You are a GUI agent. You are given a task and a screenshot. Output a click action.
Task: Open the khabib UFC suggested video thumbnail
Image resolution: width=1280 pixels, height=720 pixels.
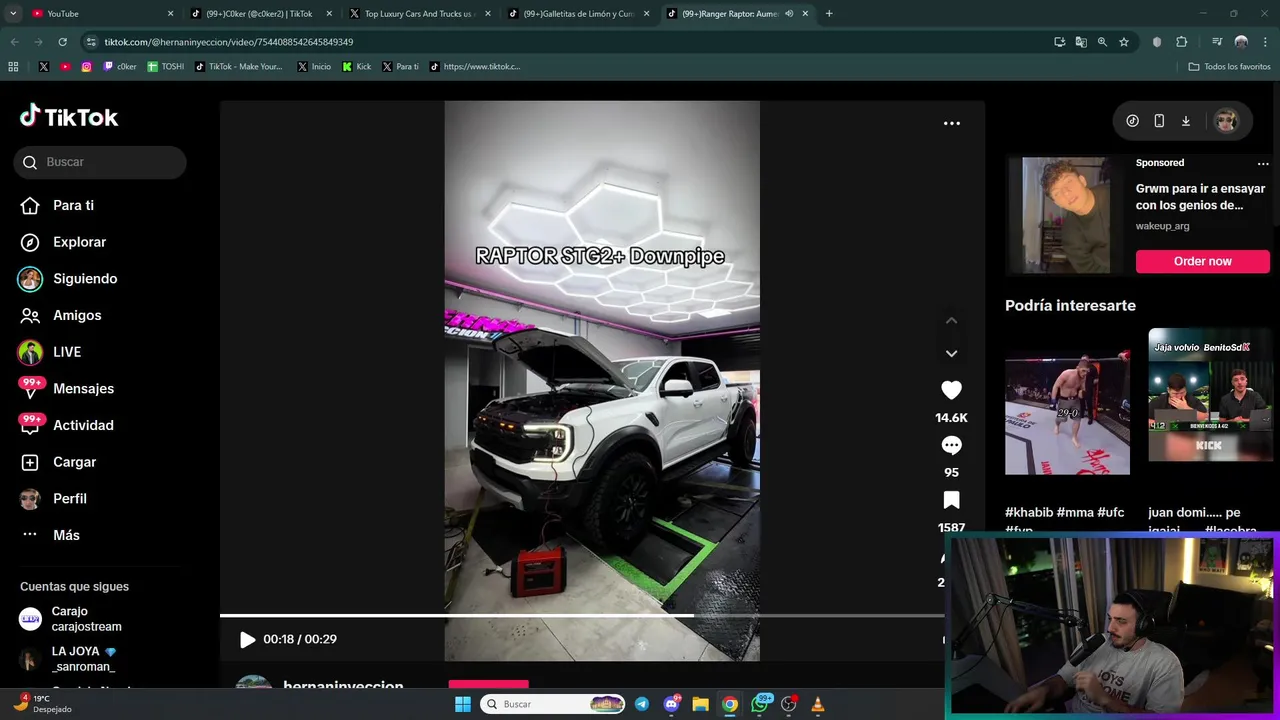(1067, 412)
